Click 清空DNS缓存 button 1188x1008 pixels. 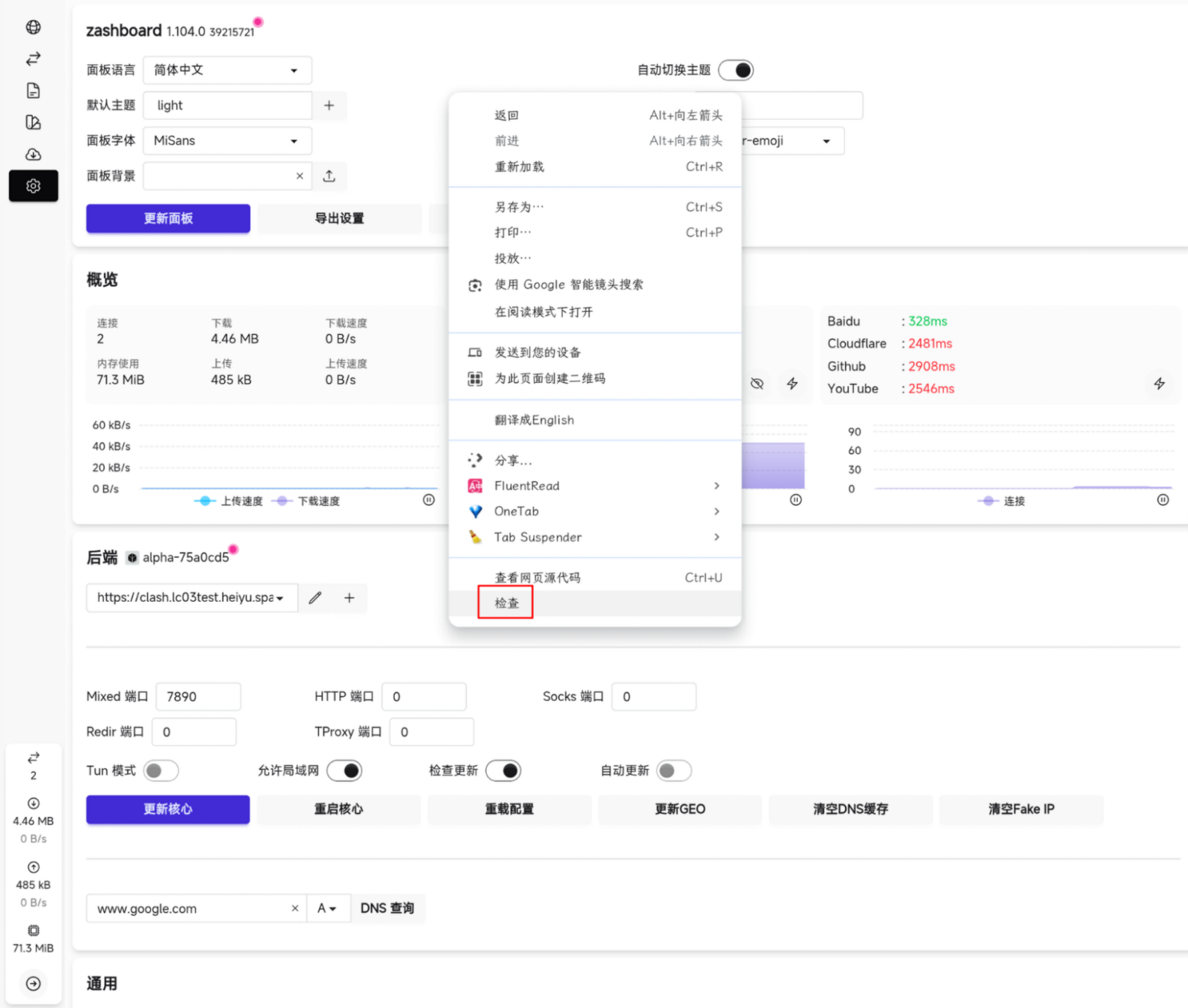pyautogui.click(x=851, y=809)
